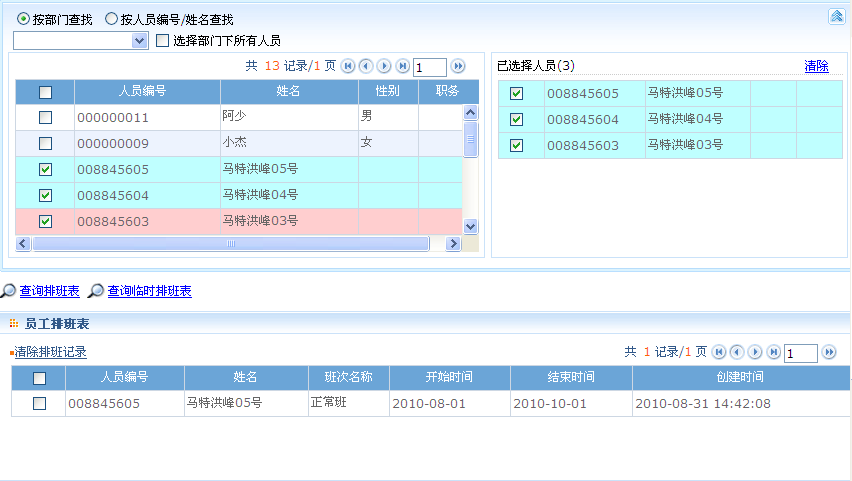The height and width of the screenshot is (481, 852).
Task: Select the 按部门查找 radio button
Action: [24, 19]
